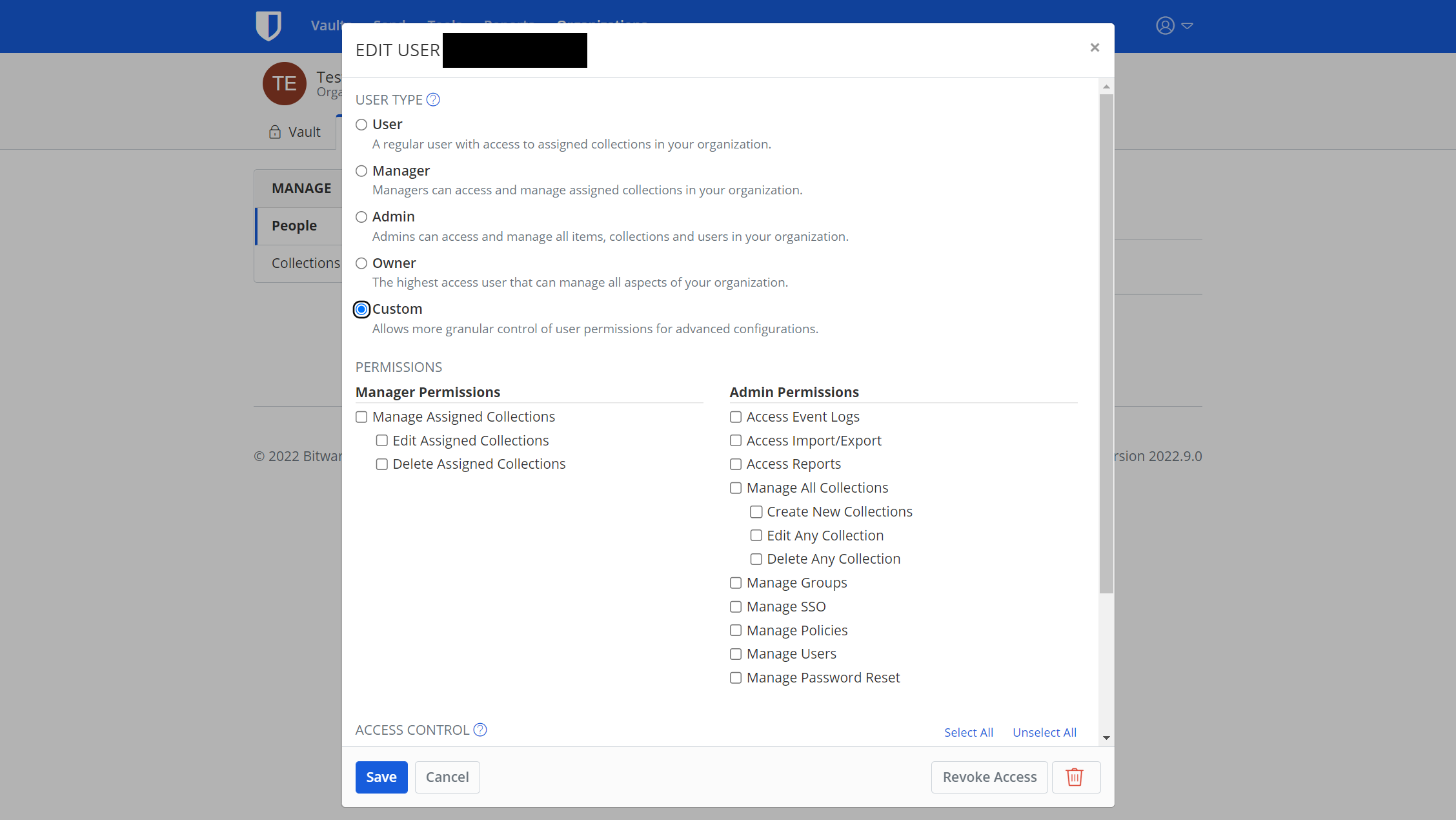The height and width of the screenshot is (820, 1456).
Task: Click the Unselect All link
Action: pos(1044,732)
